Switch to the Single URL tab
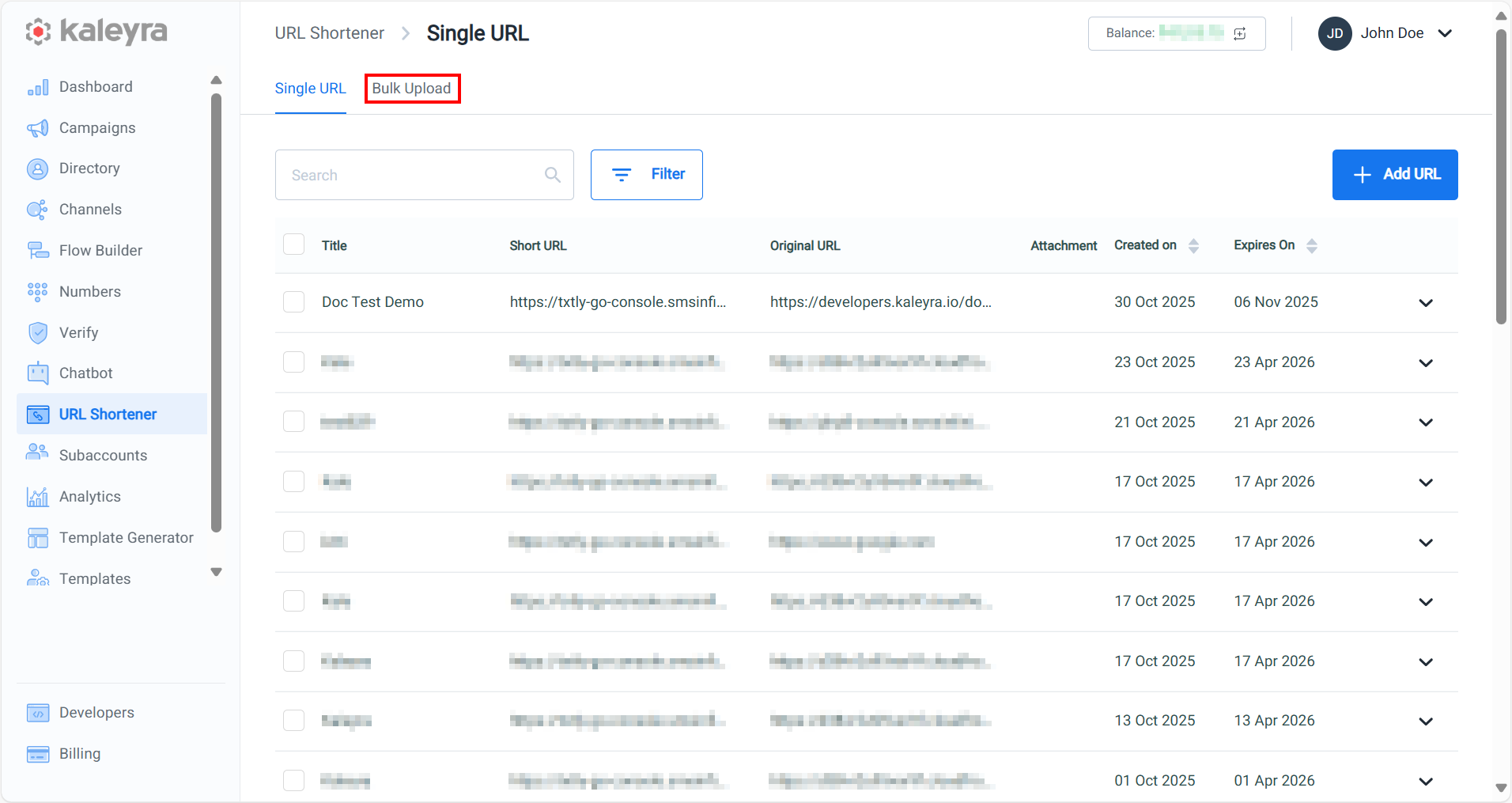The image size is (1512, 803). pyautogui.click(x=310, y=89)
